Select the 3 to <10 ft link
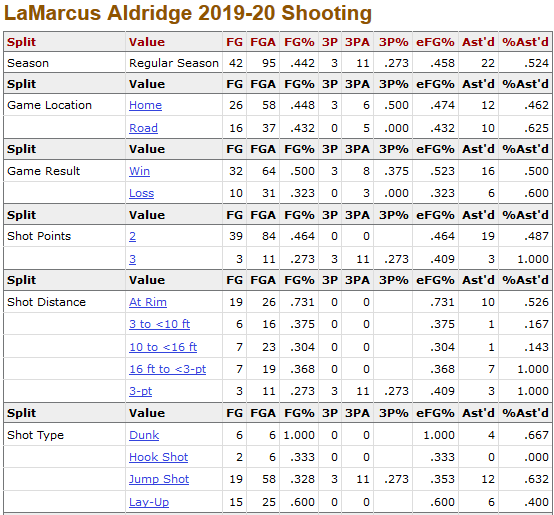This screenshot has height=515, width=554. (x=159, y=324)
